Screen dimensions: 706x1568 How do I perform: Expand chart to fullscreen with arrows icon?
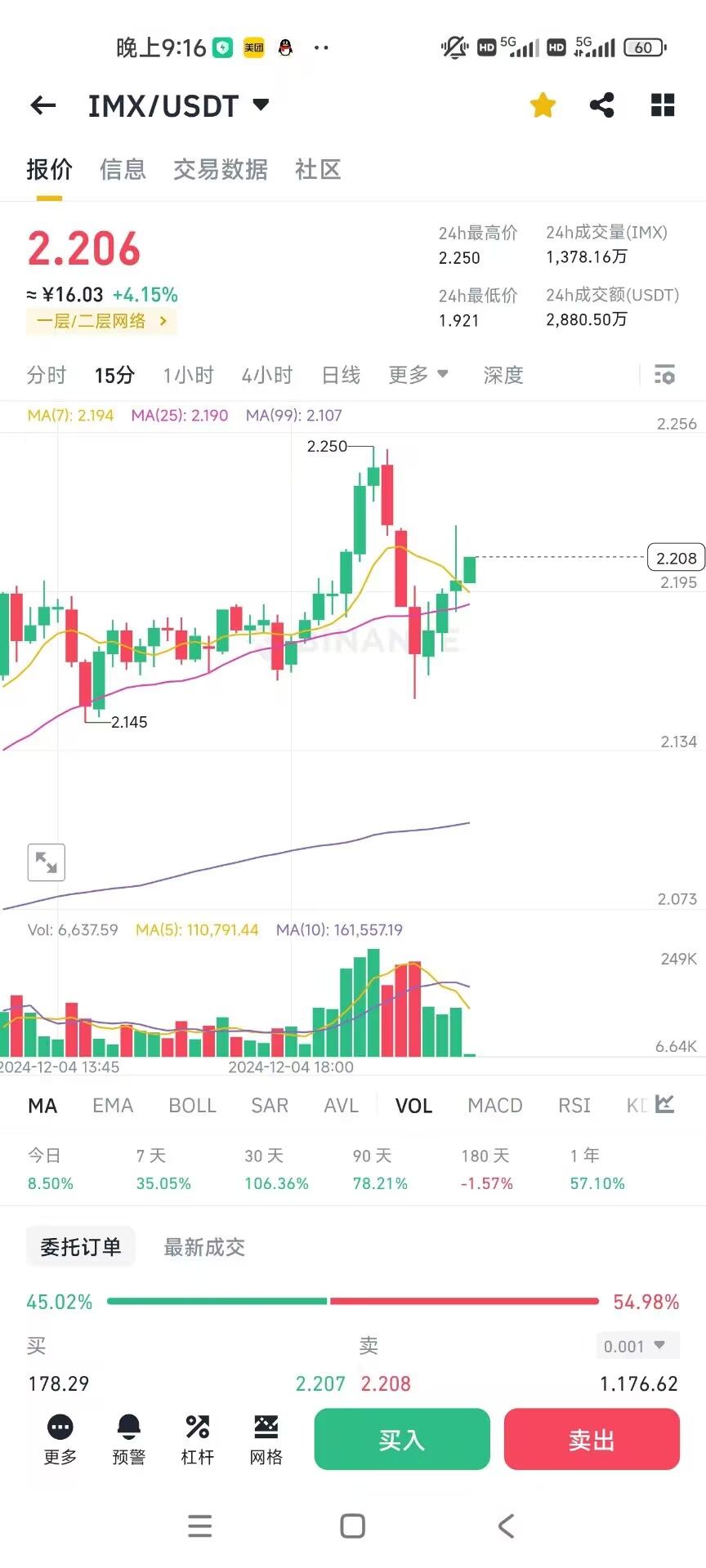pyautogui.click(x=47, y=862)
